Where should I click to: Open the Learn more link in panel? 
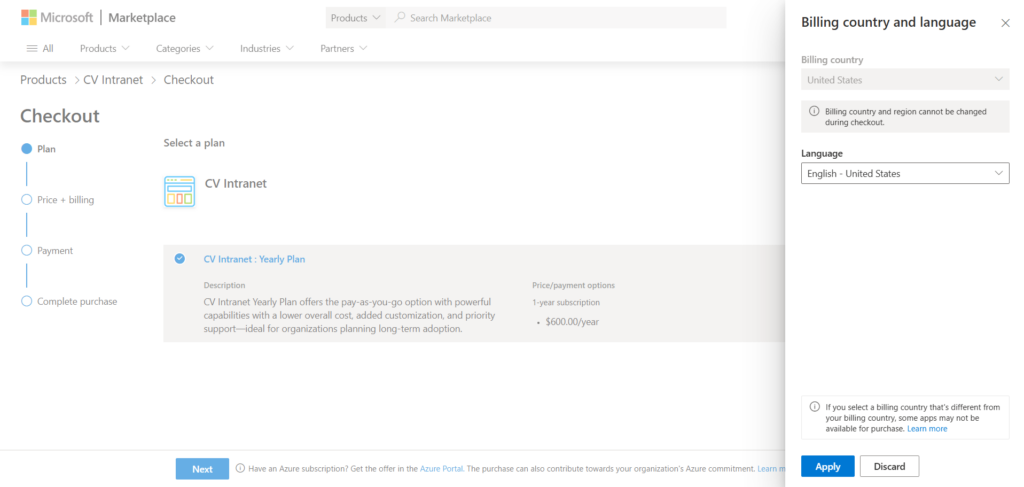(927, 429)
